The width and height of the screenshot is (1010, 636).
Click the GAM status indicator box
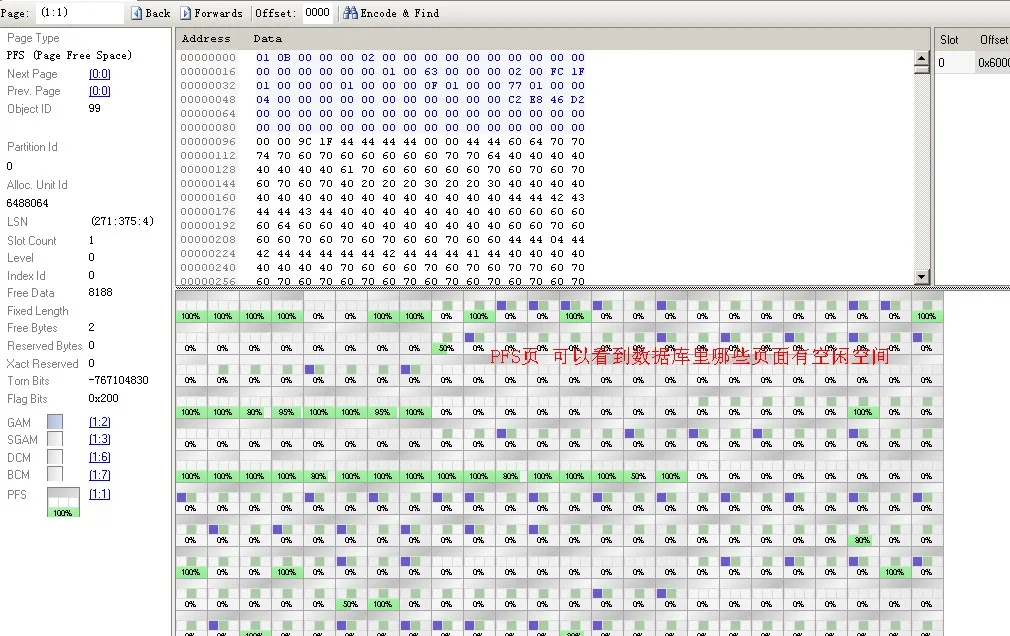[55, 422]
